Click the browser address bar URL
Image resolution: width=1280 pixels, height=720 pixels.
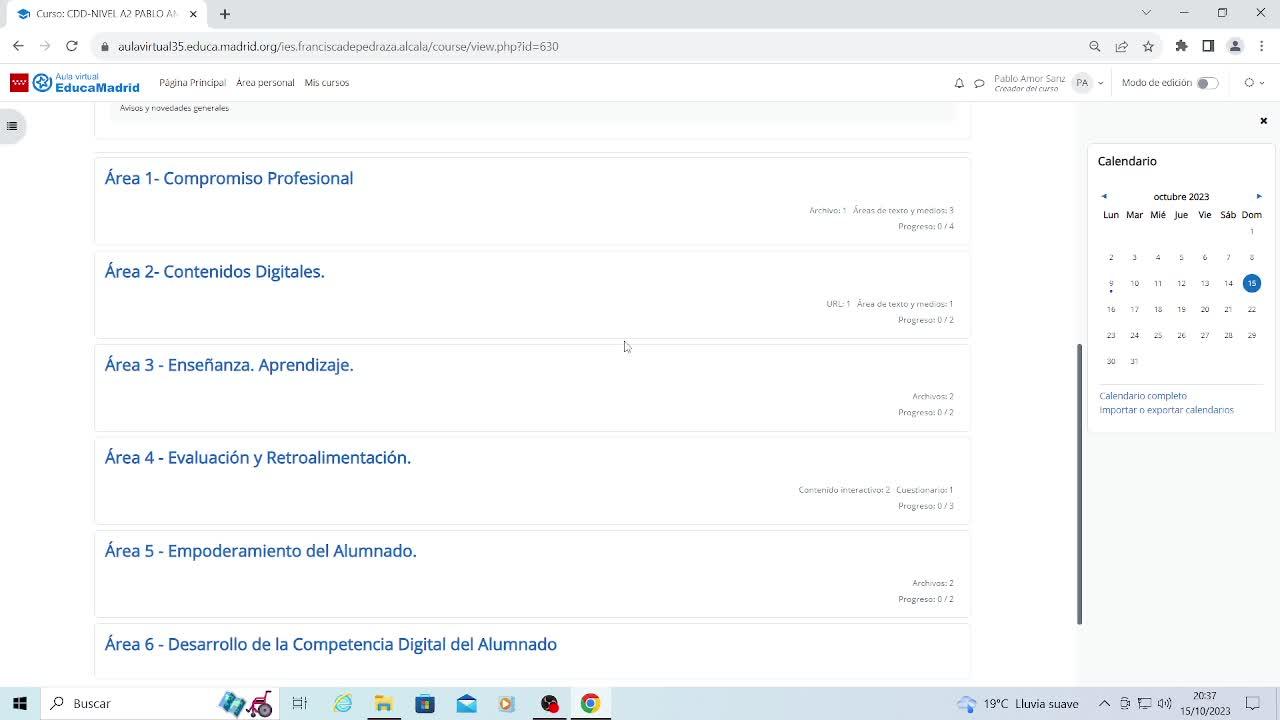coord(338,46)
